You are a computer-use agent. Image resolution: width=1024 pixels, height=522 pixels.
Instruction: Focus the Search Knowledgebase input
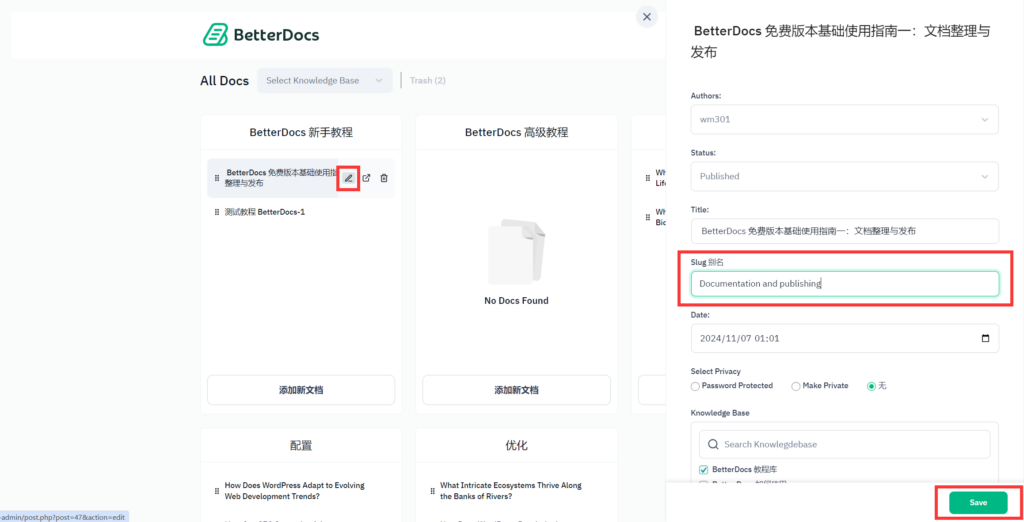click(x=844, y=444)
